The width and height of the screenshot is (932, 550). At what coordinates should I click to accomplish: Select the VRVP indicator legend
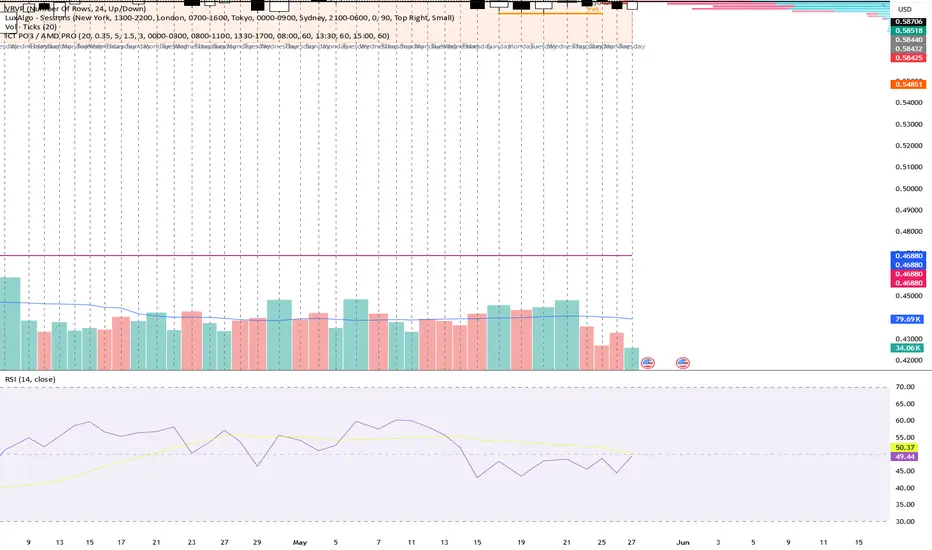75,9
